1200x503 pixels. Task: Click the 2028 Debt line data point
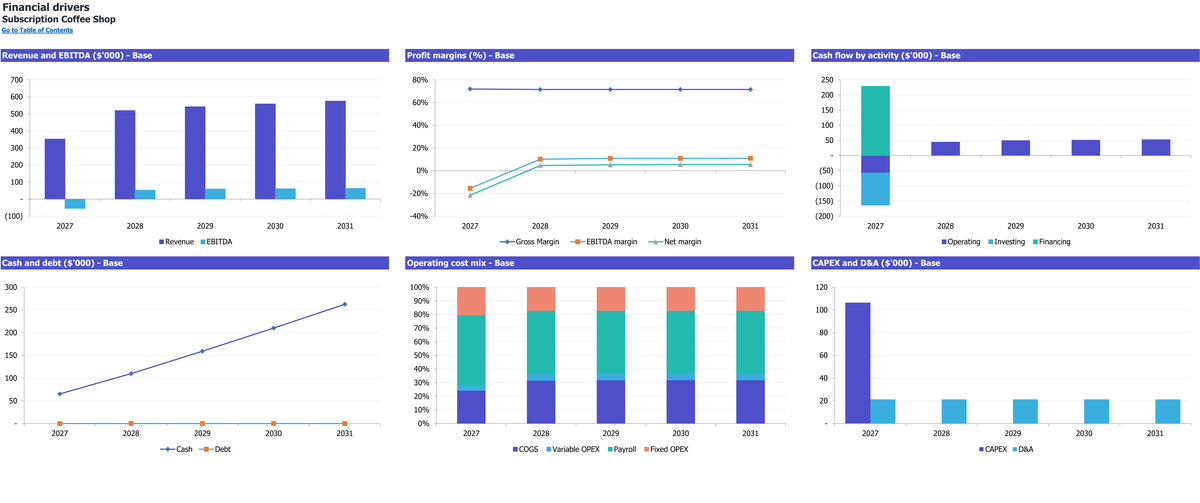(131, 424)
